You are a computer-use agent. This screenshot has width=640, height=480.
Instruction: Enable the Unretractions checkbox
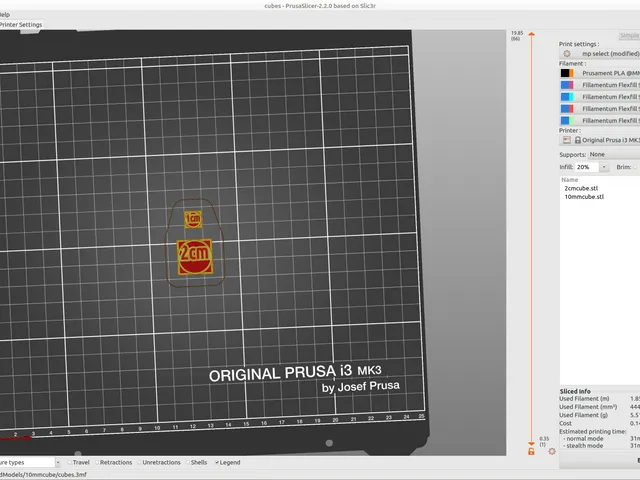point(140,462)
